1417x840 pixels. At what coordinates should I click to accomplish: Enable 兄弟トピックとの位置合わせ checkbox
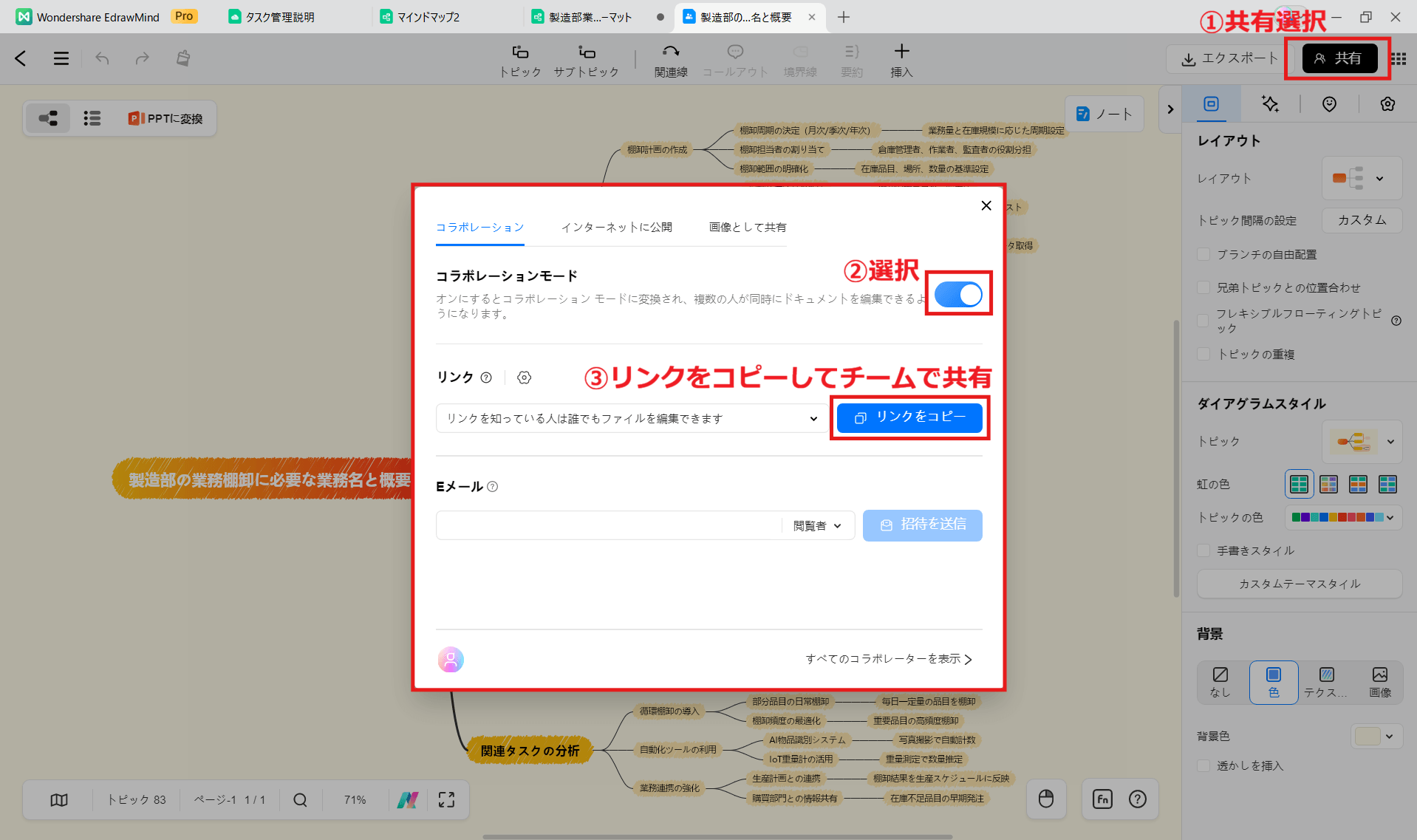1203,287
